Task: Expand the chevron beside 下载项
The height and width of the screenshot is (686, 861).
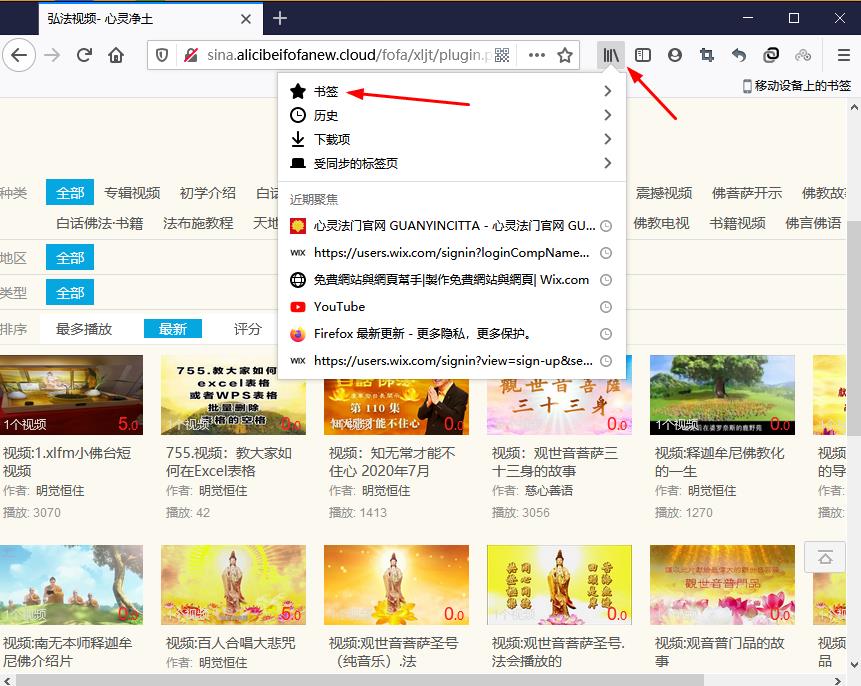Action: [607, 140]
